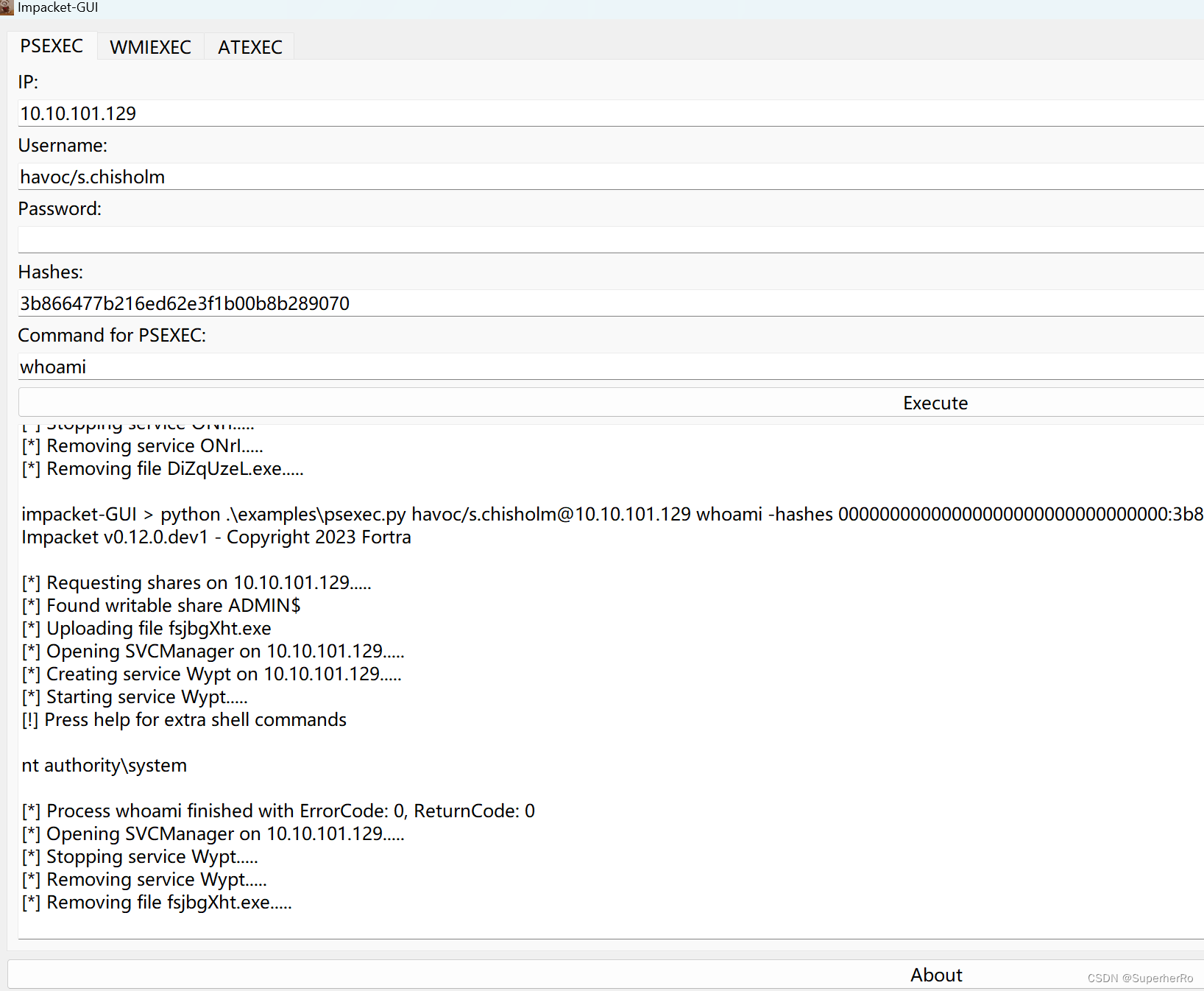Click the Execute button
Screen dimensions: 1204x991
click(935, 402)
